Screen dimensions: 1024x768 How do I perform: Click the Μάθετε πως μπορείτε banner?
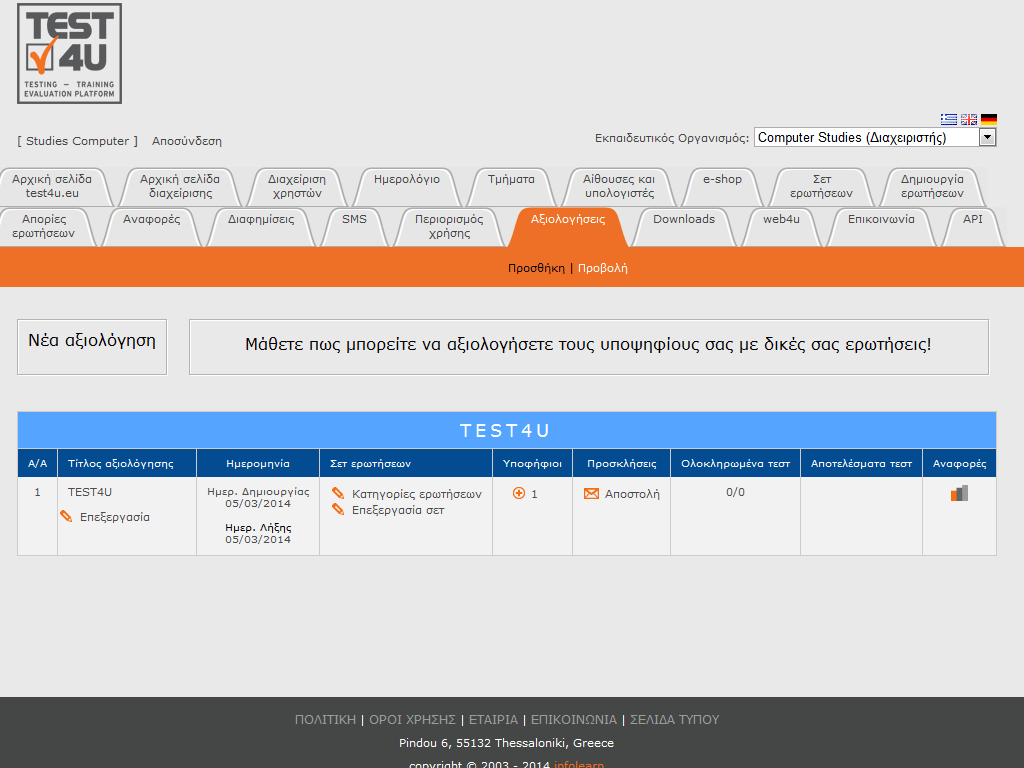(x=589, y=347)
